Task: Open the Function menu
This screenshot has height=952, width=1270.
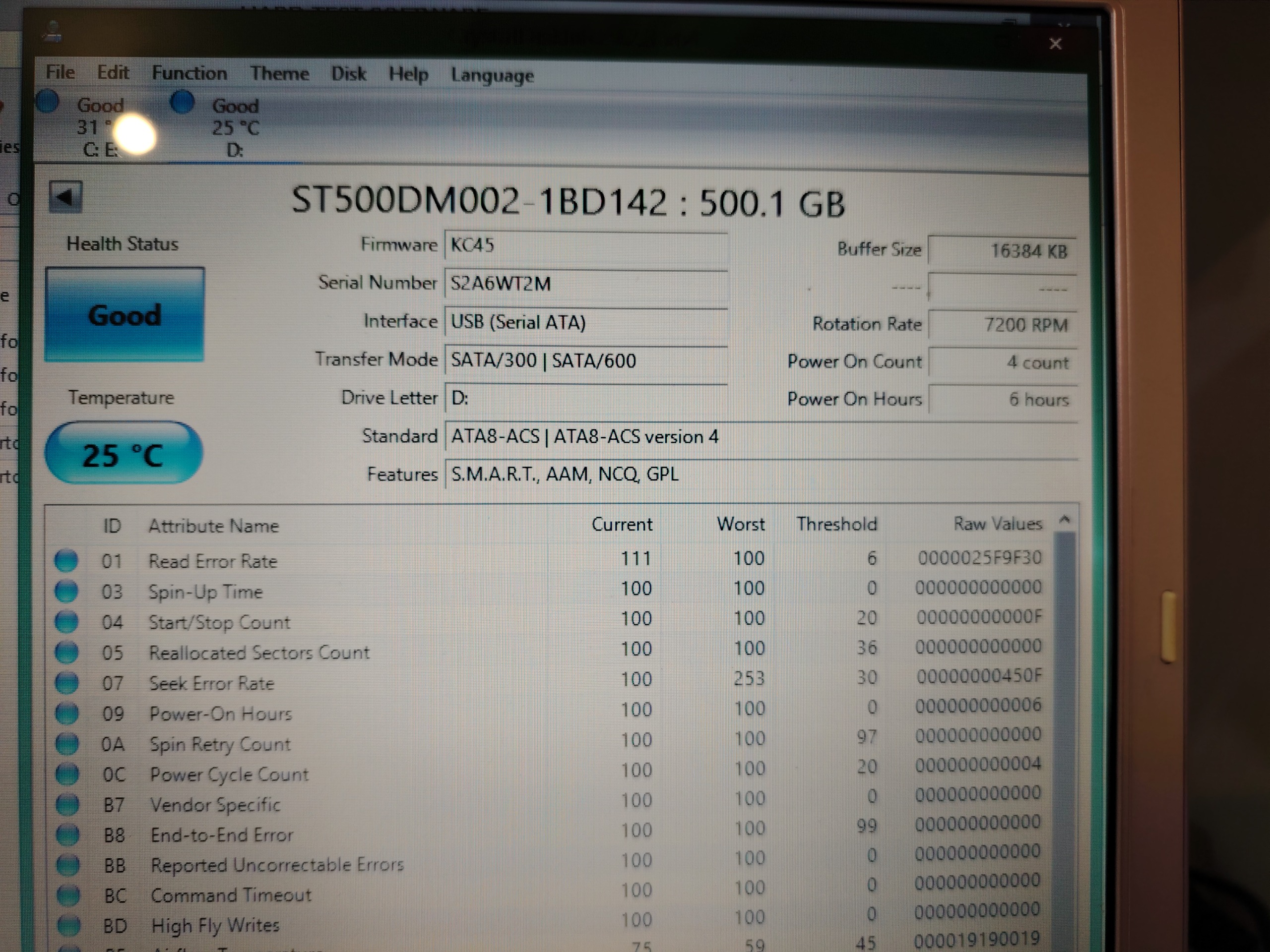Action: coord(189,73)
